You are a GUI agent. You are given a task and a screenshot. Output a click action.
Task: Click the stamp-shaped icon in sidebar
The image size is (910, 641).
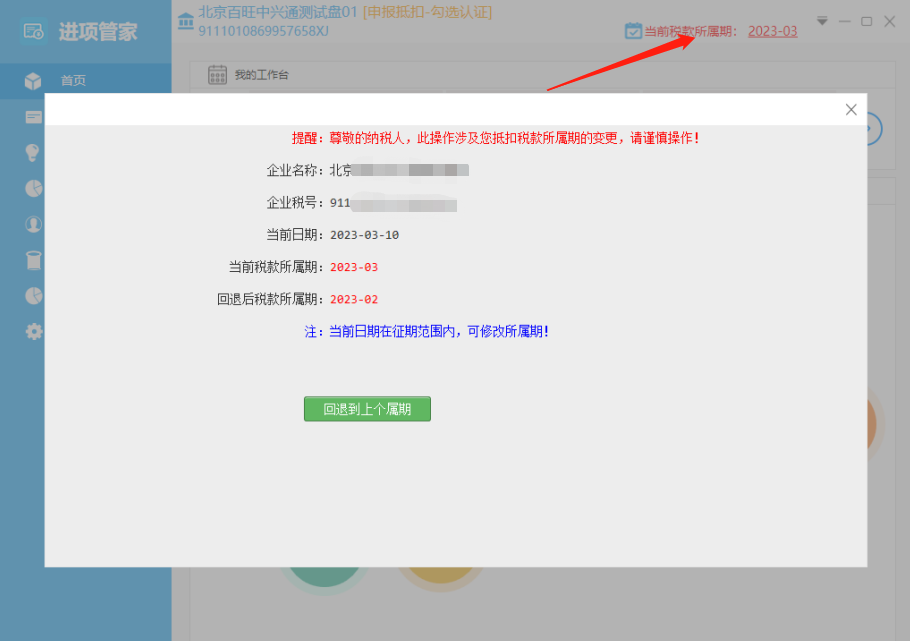click(34, 259)
